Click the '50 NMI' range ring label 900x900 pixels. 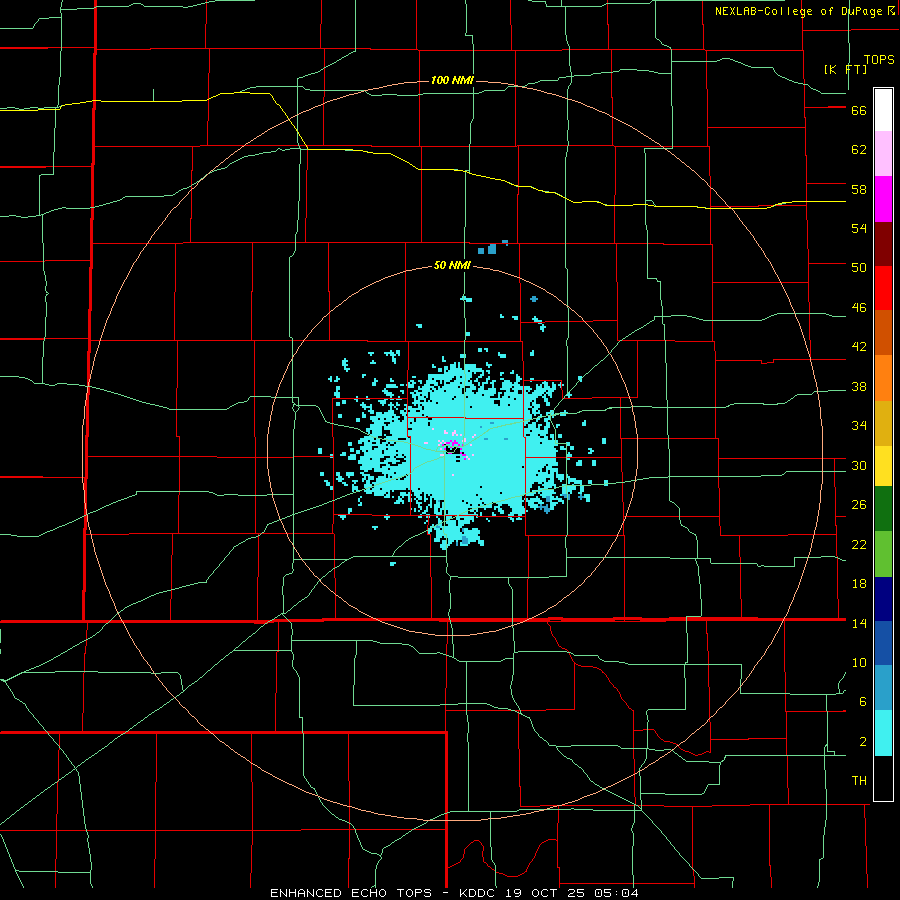click(x=452, y=265)
